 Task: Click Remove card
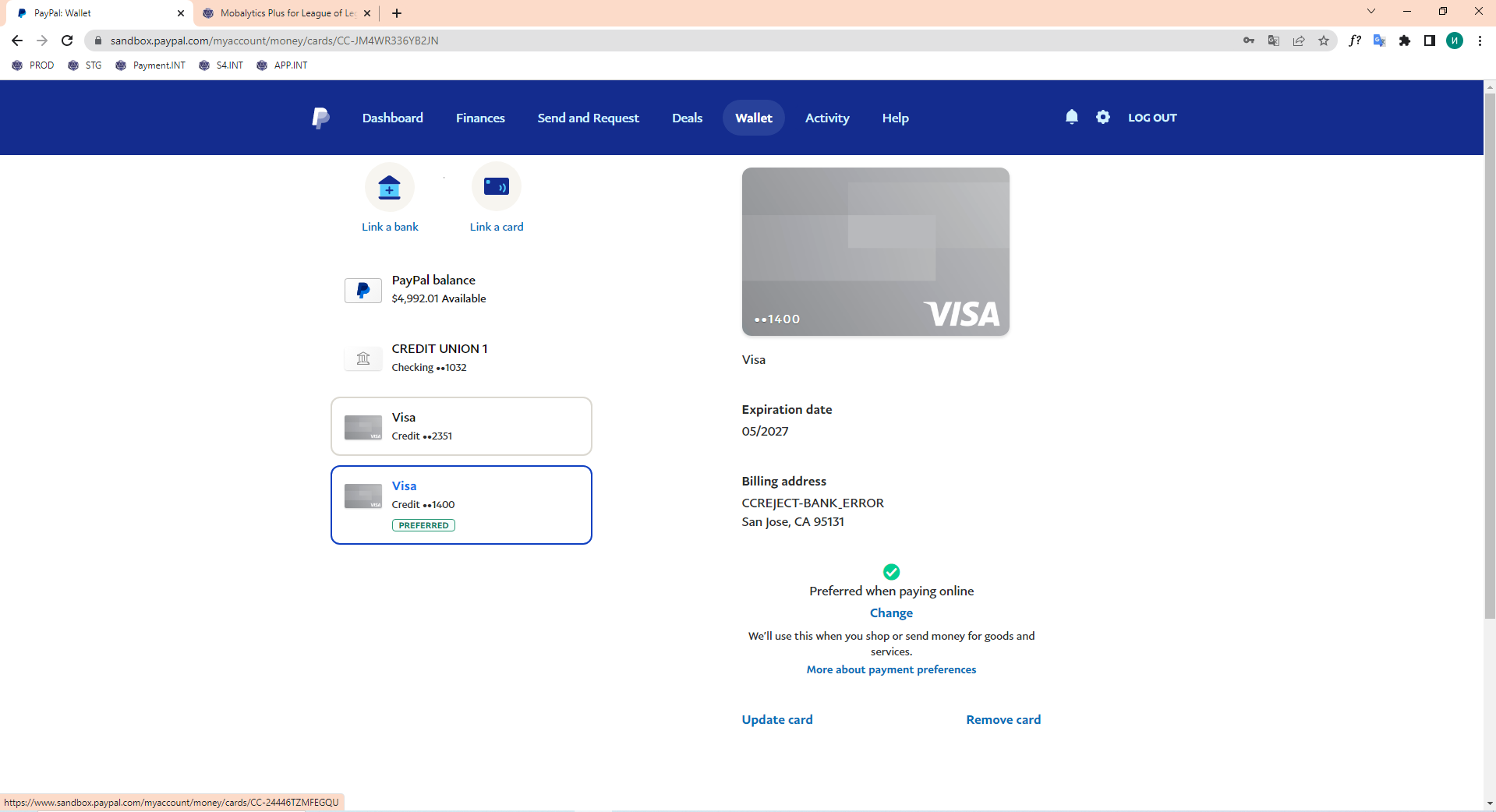point(1003,719)
